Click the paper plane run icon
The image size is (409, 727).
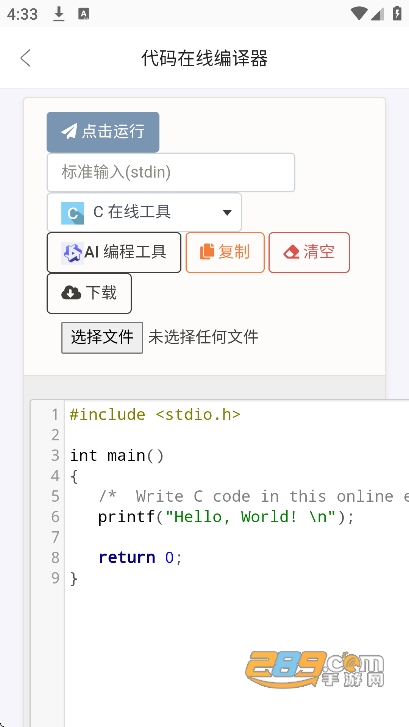[x=69, y=132]
